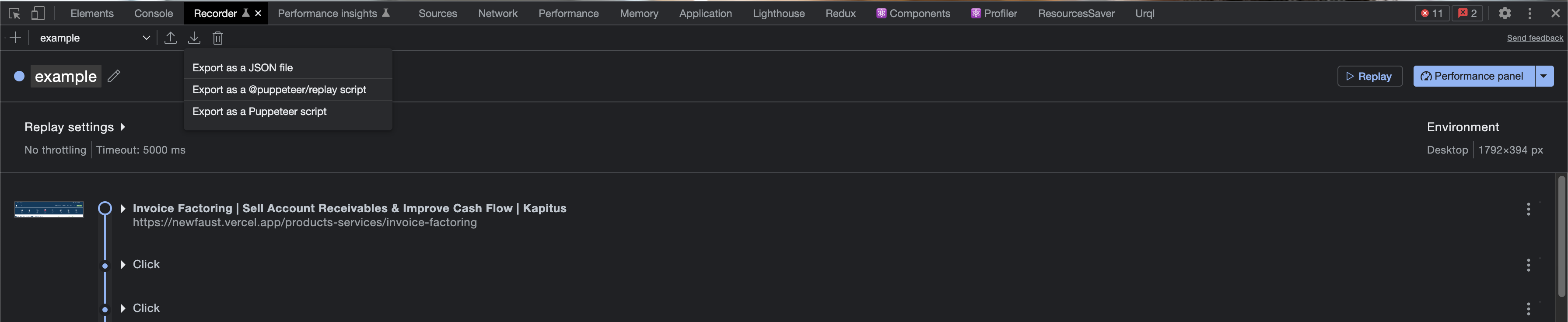Open DevTools settings gear icon

(1505, 13)
